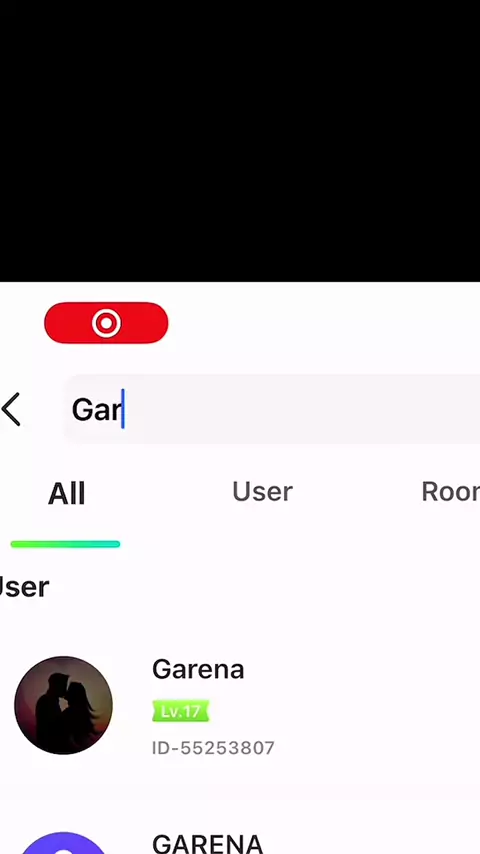Tap empty space right of Garena result
480x854 pixels.
pos(376,705)
